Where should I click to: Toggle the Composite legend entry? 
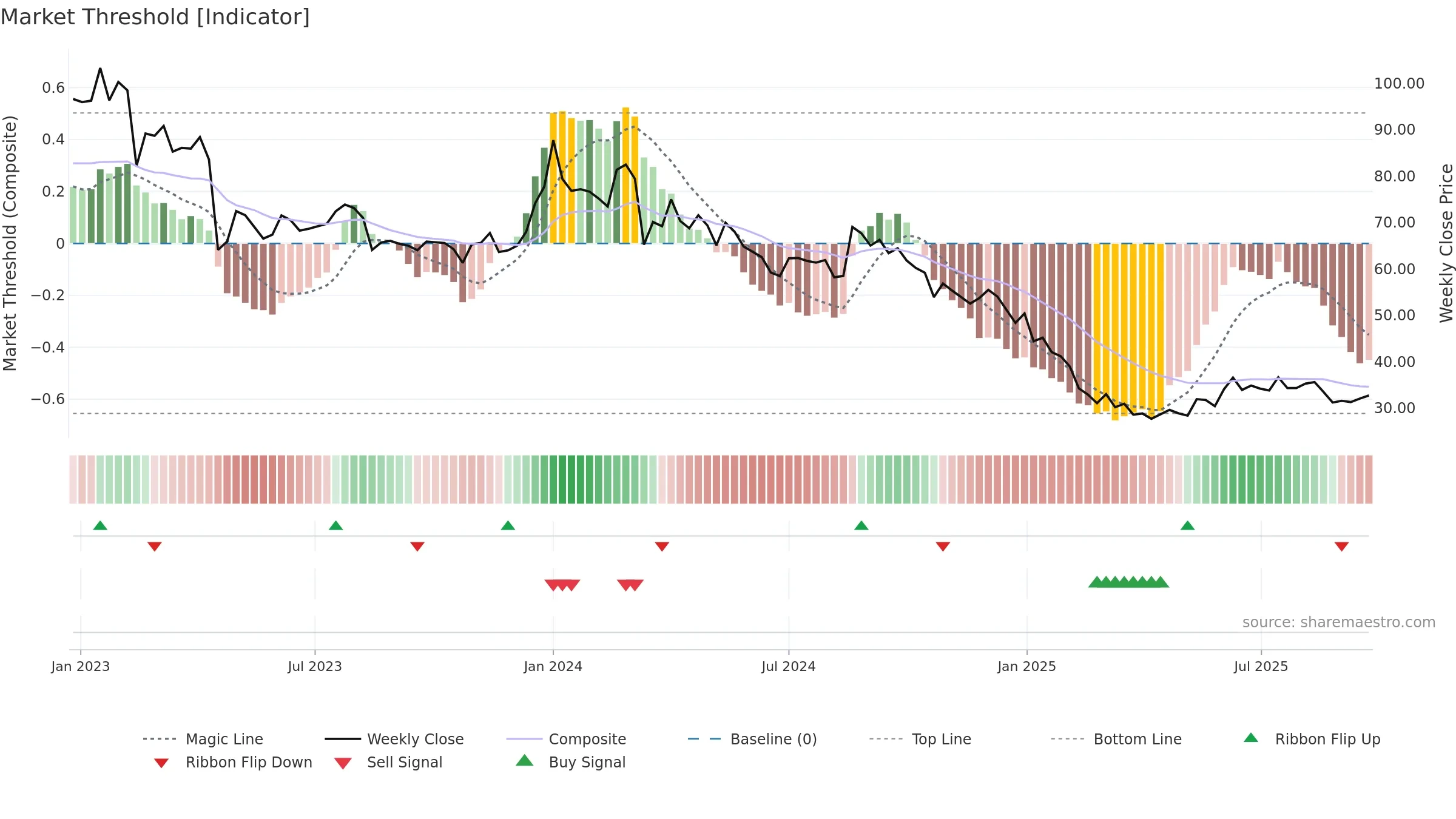(566, 739)
